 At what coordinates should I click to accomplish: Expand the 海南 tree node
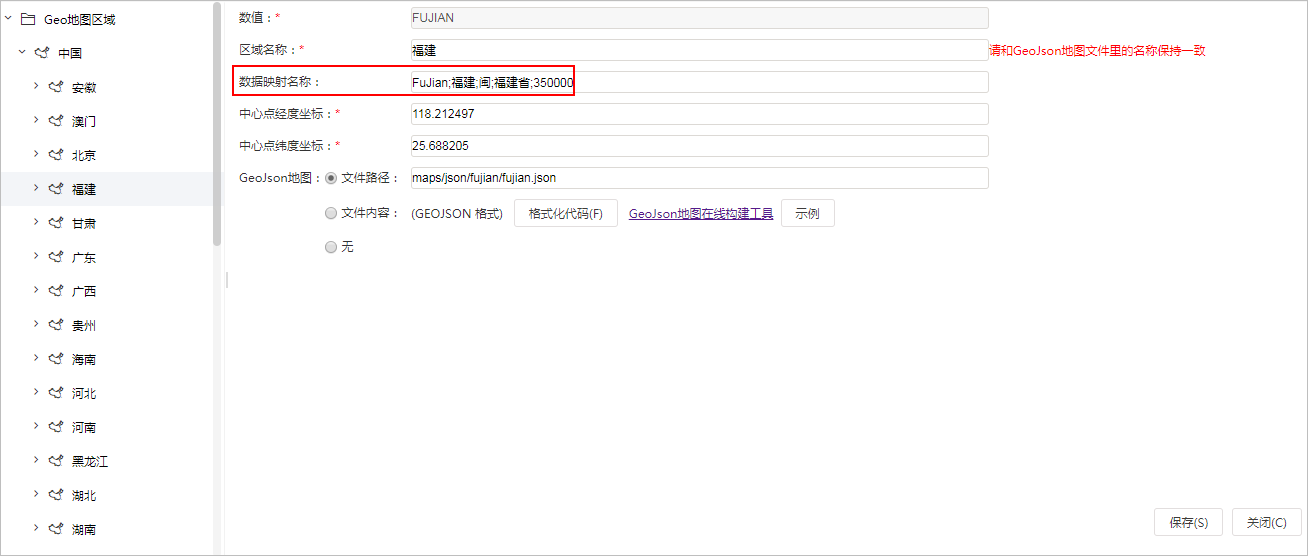tap(36, 358)
